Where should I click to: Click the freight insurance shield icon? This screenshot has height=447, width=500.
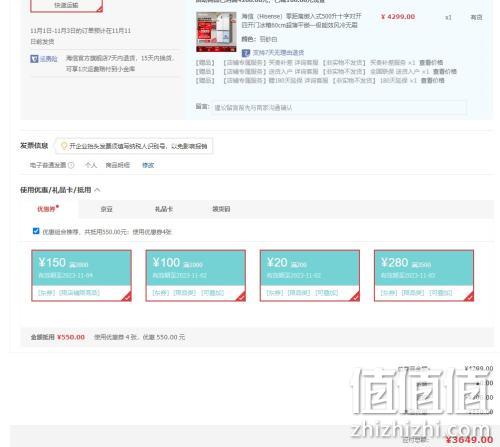(34, 59)
